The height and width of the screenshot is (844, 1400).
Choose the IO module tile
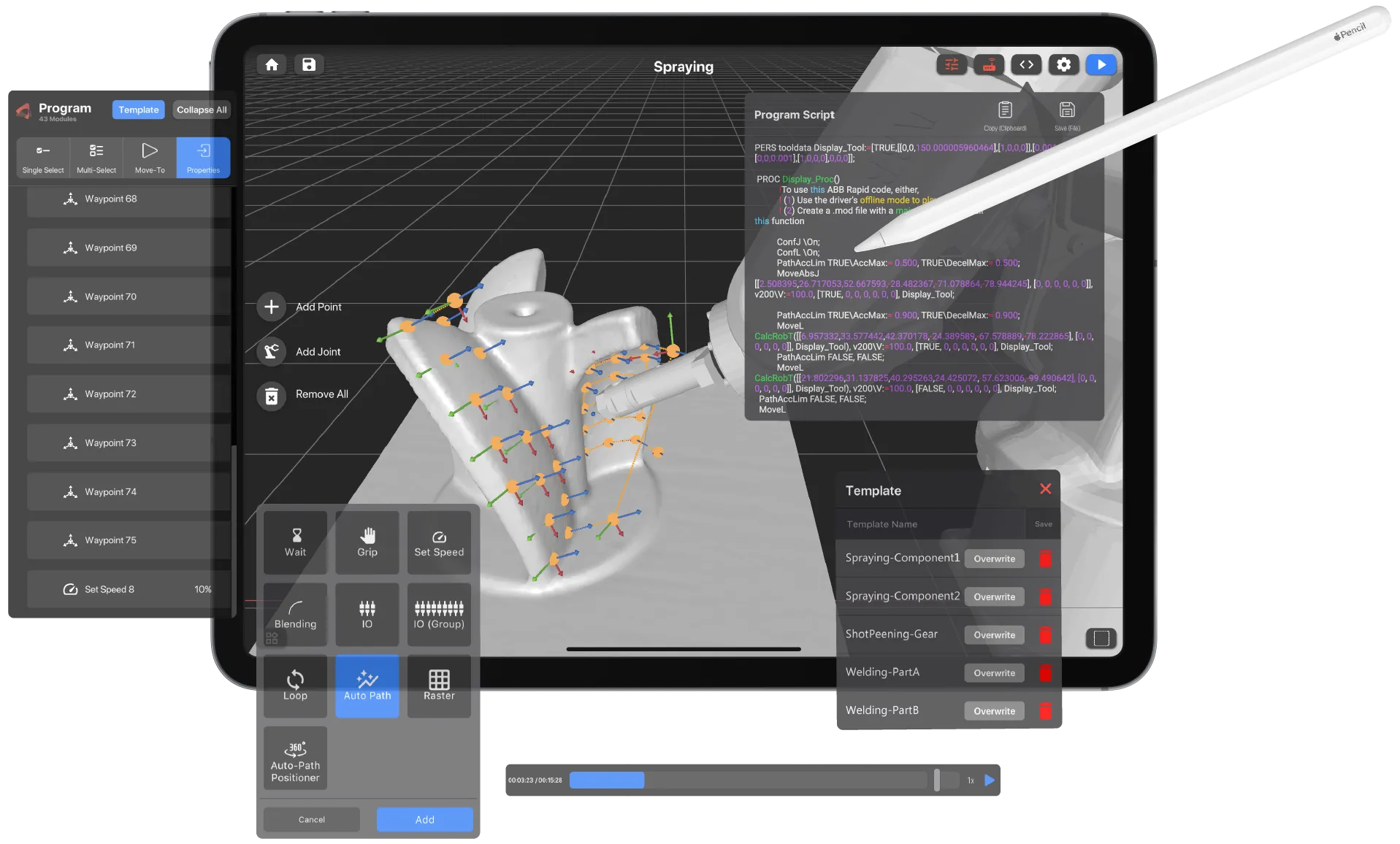click(x=367, y=614)
